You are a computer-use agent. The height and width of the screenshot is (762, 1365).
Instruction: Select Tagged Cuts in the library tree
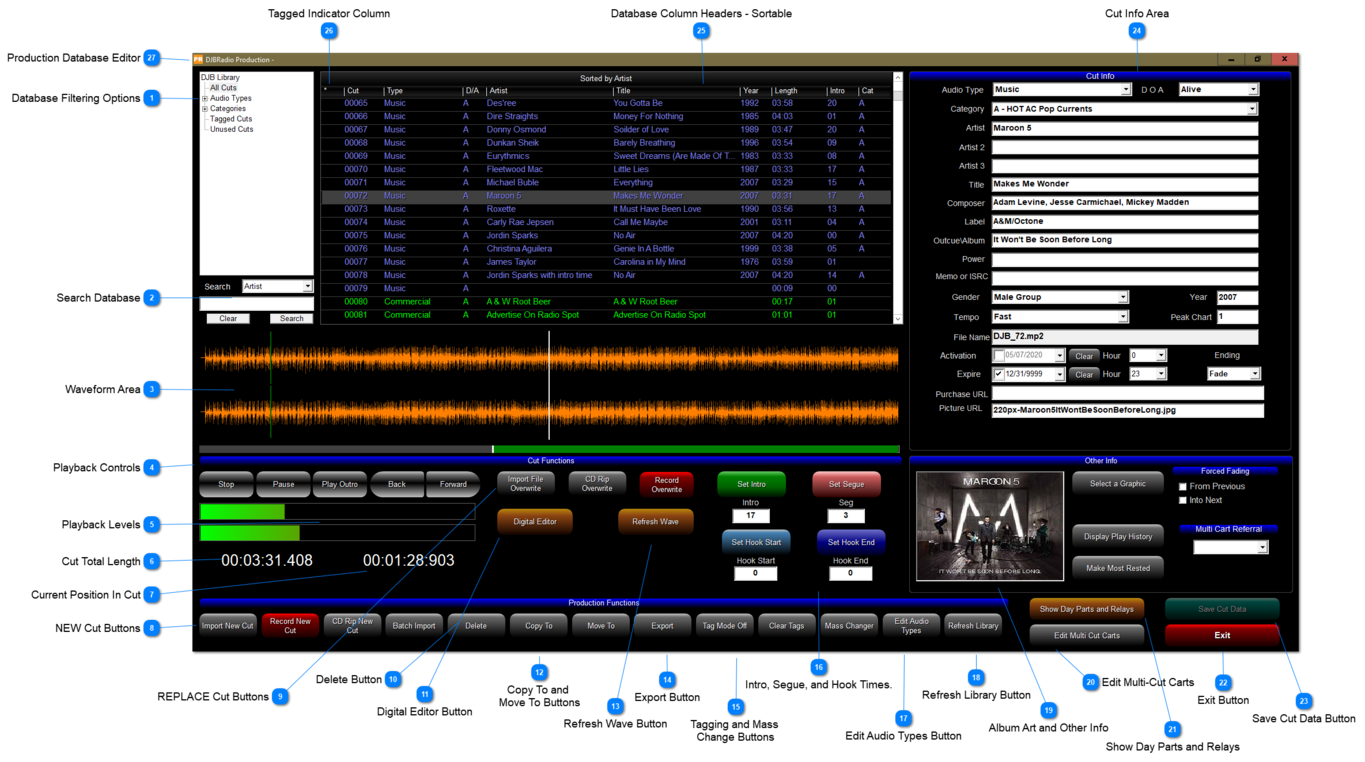pos(231,119)
